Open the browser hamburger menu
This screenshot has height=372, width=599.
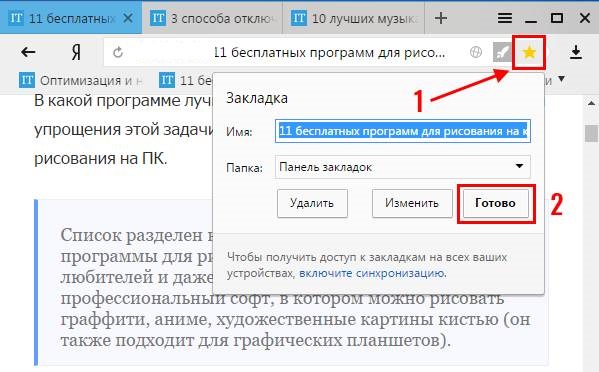click(x=505, y=18)
